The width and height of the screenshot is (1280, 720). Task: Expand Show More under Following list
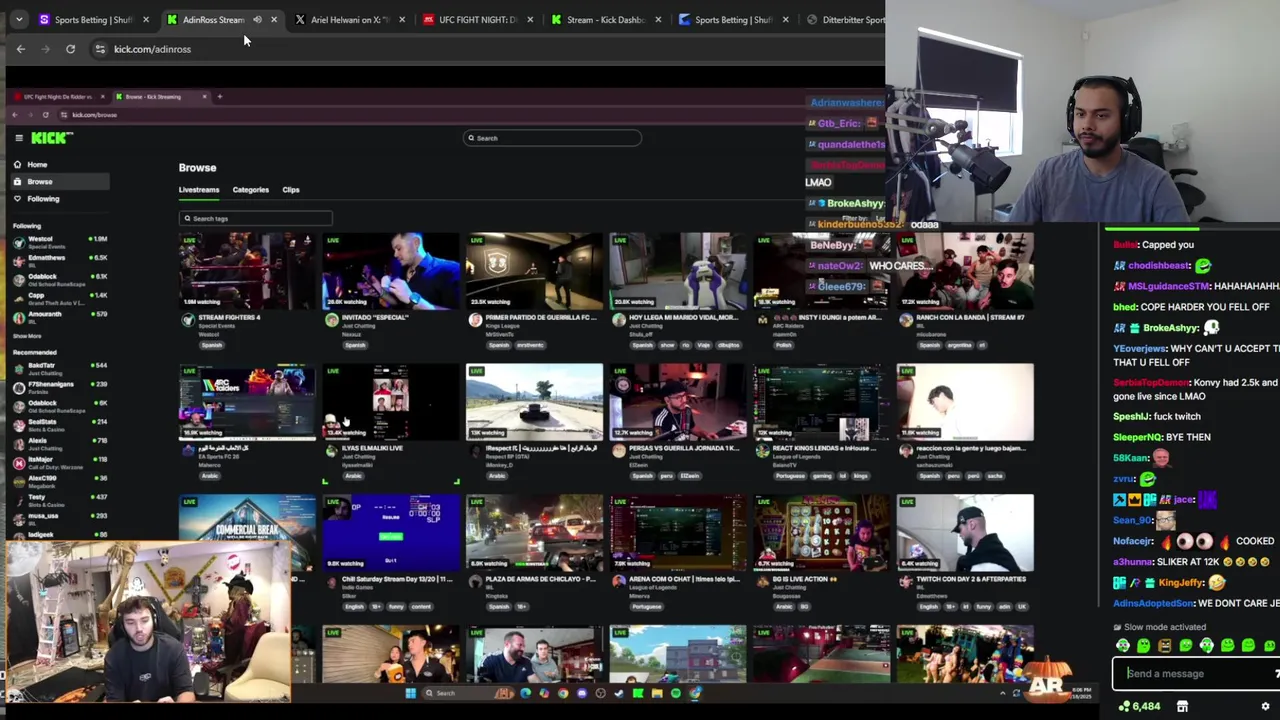coord(27,336)
